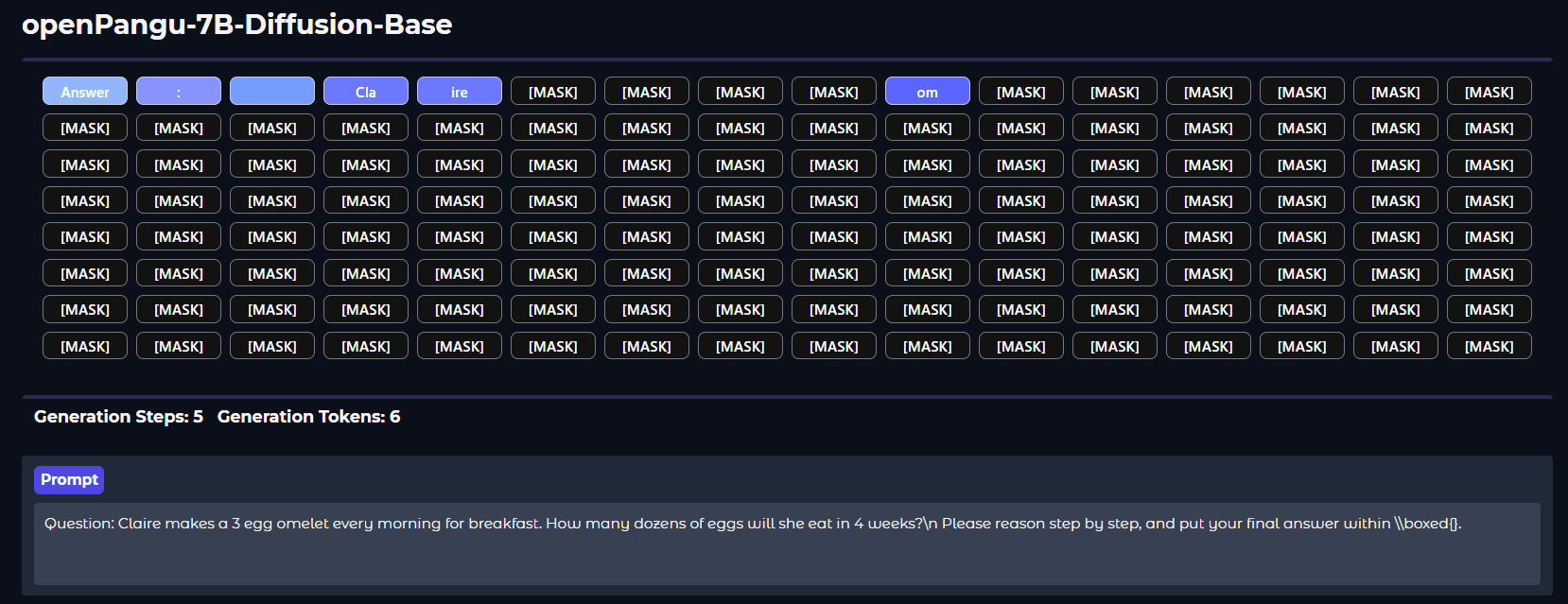This screenshot has height=604, width=1568.
Task: Click the purple Prompt label
Action: click(x=69, y=480)
